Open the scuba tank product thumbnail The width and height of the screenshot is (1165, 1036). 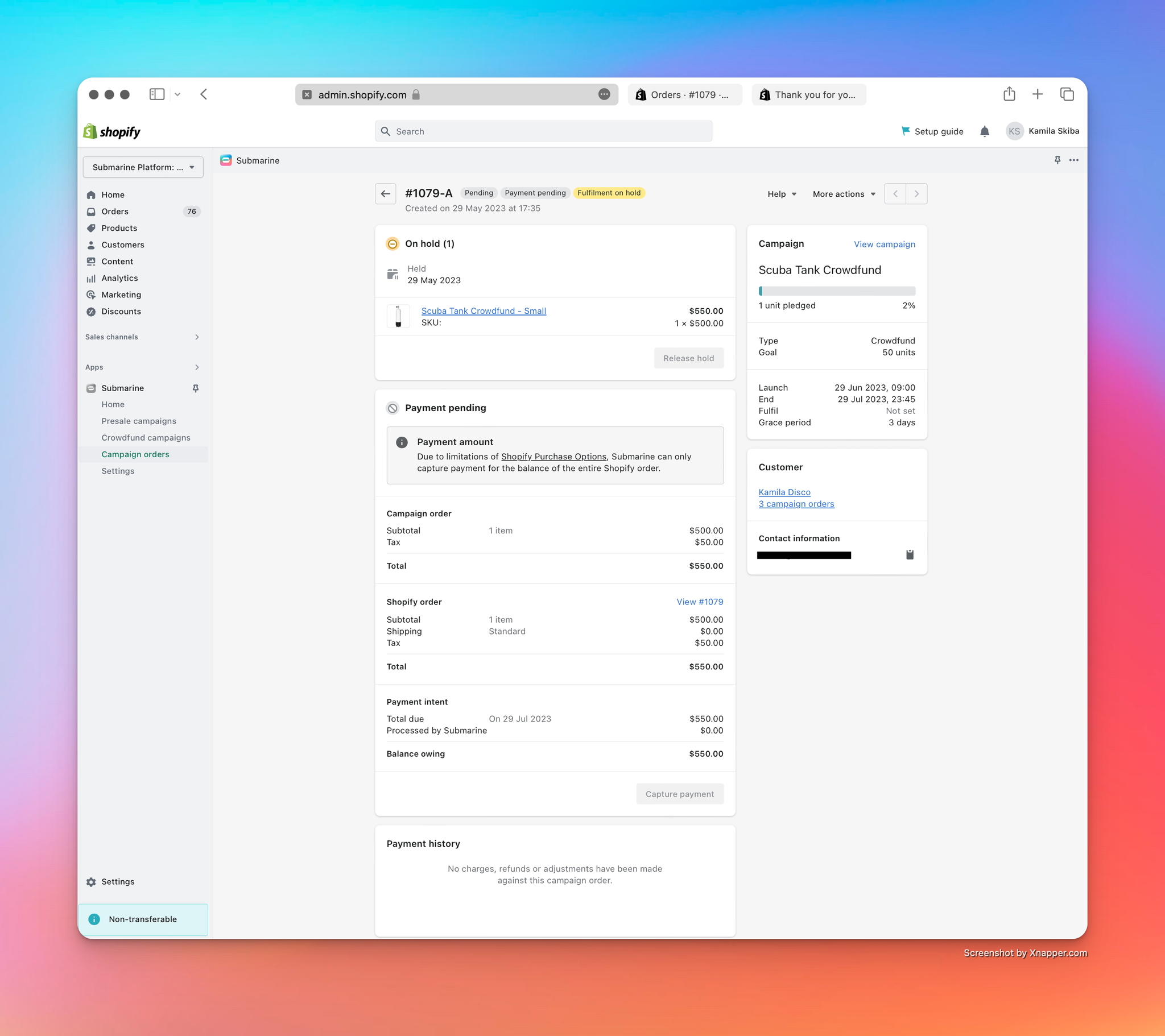[x=398, y=316]
